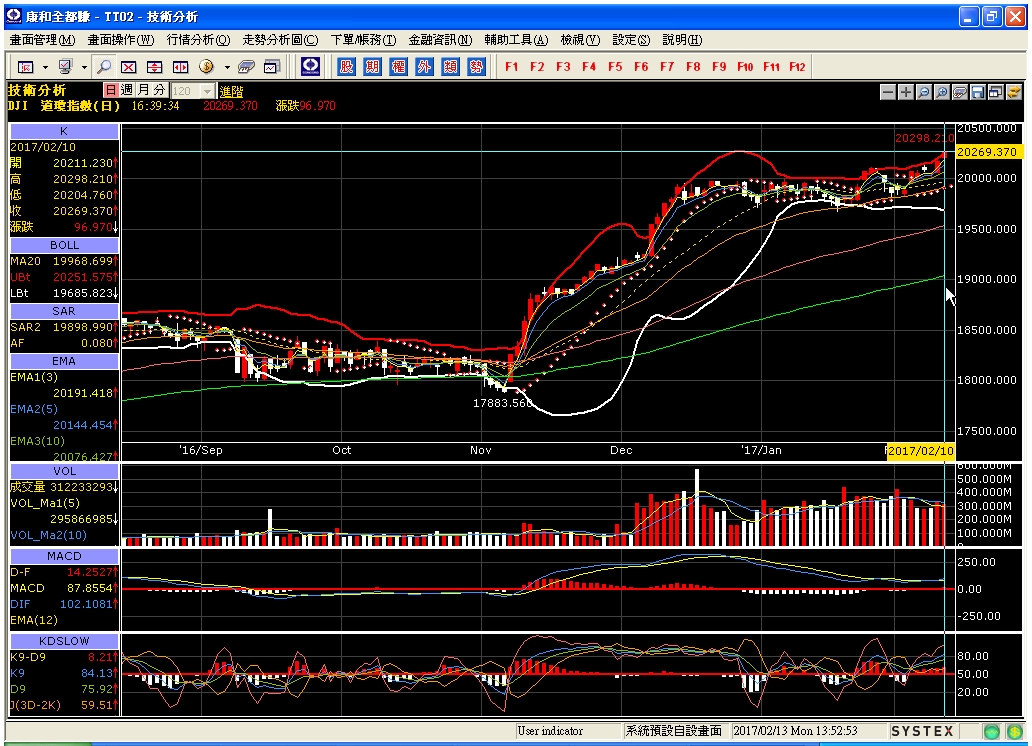Screen dimensions: 1032x746
Task: Open the 檢視(V) menu
Action: tap(580, 40)
